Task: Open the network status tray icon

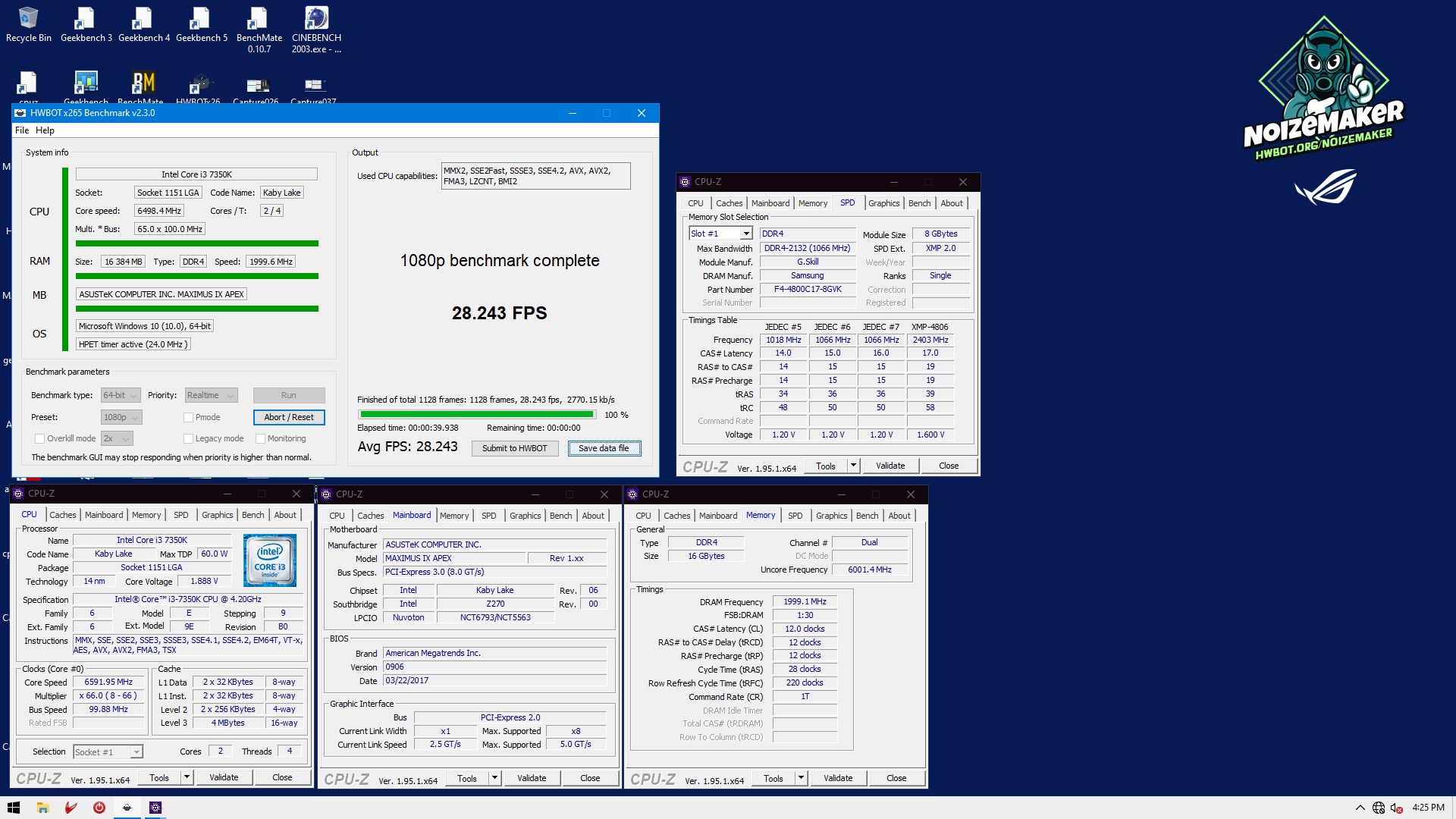Action: (1379, 808)
